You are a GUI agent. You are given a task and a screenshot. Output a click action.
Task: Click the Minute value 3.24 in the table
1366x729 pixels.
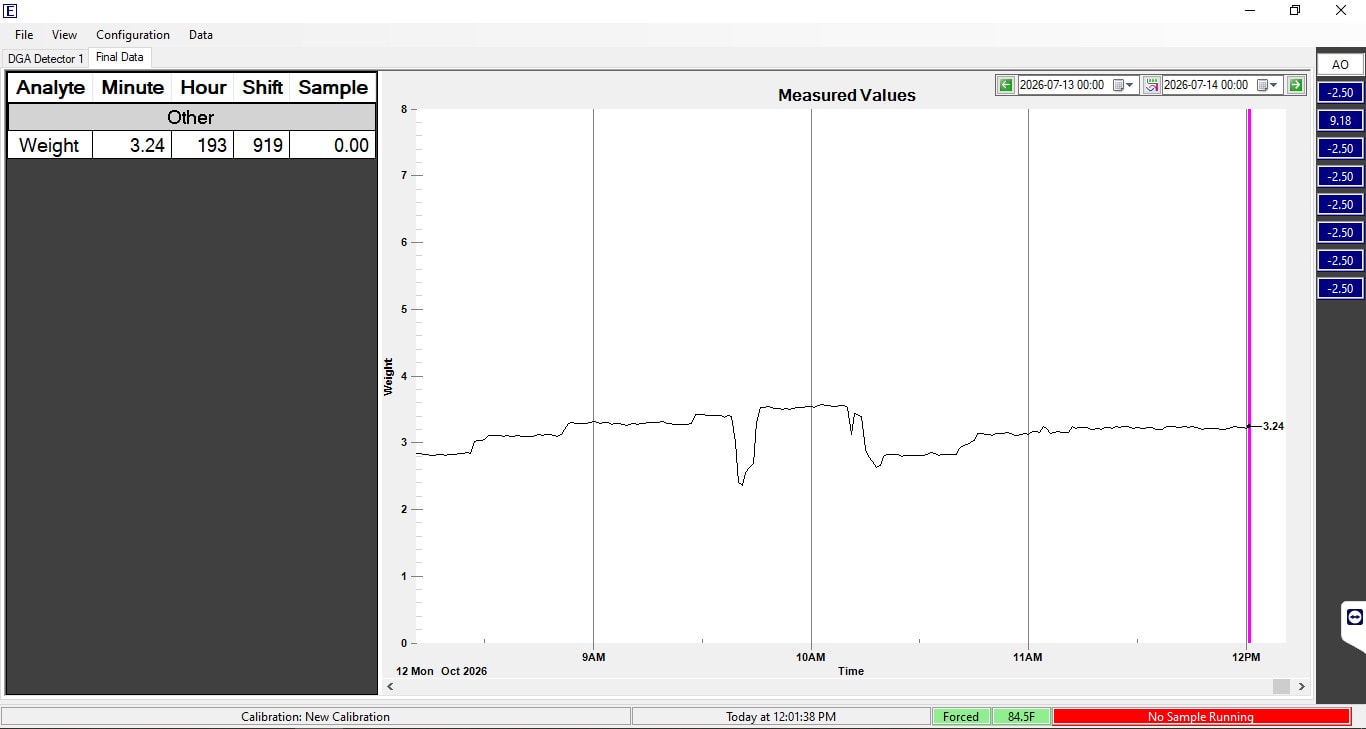point(133,145)
